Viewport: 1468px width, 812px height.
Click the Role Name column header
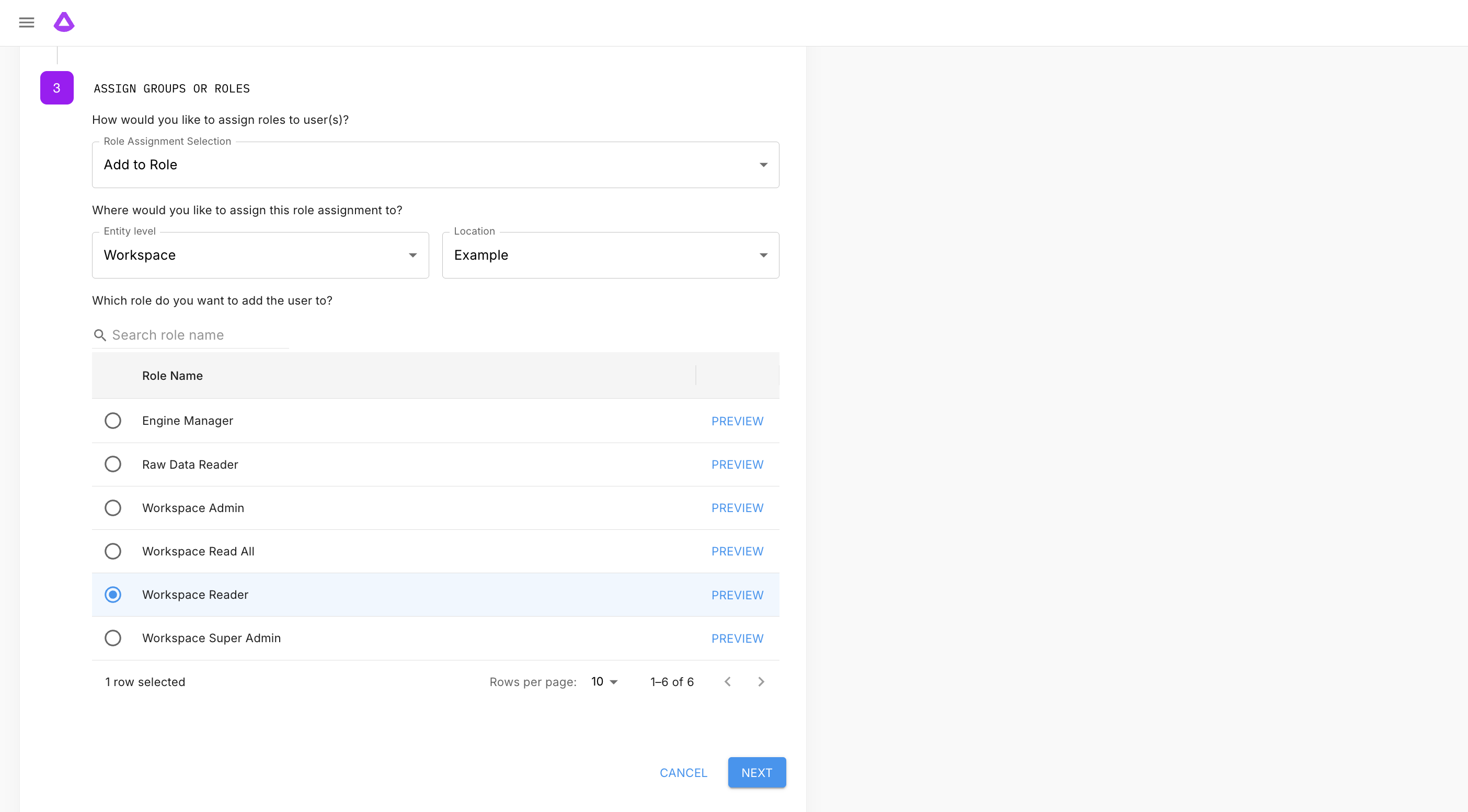tap(172, 375)
